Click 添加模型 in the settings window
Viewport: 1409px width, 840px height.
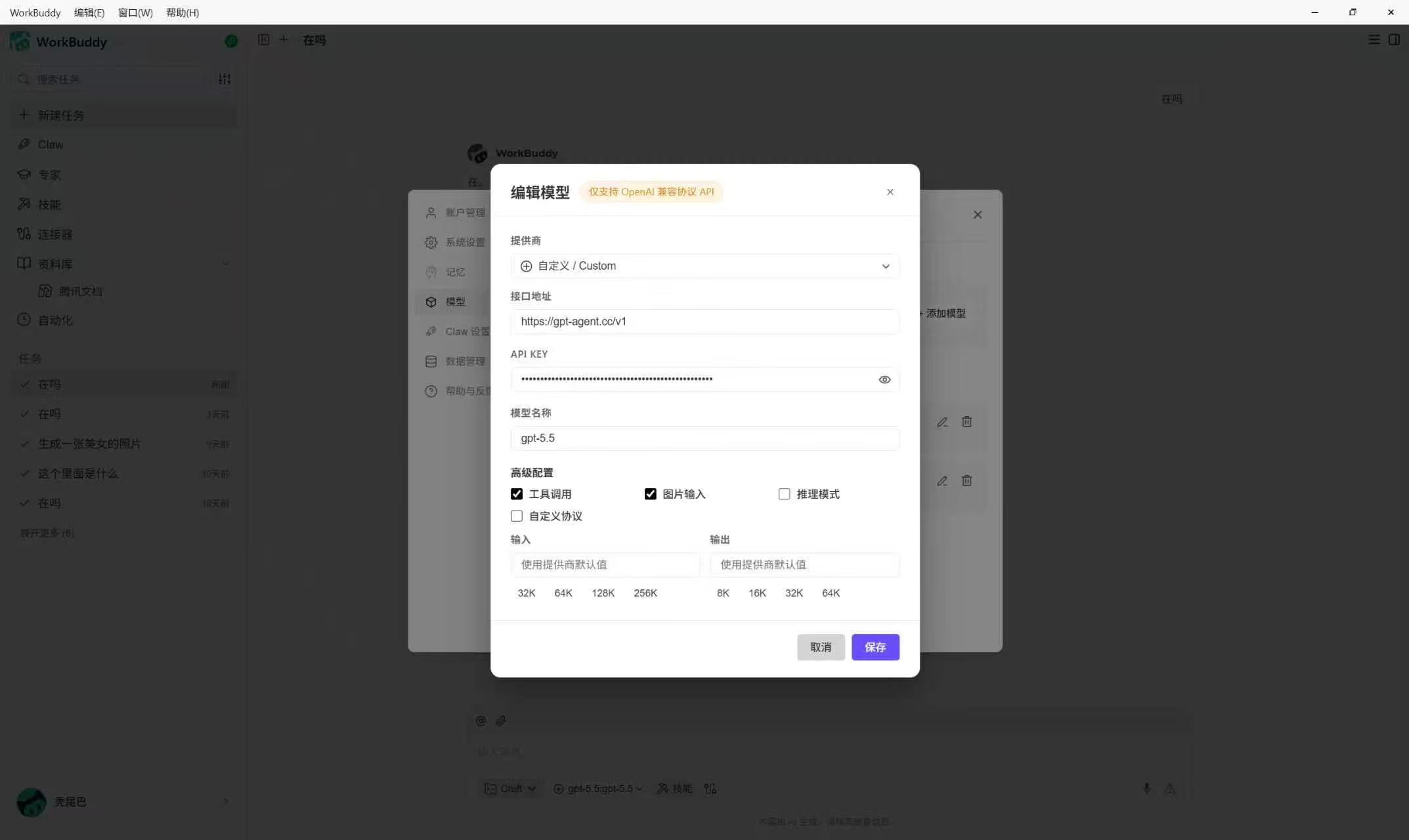coord(943,314)
